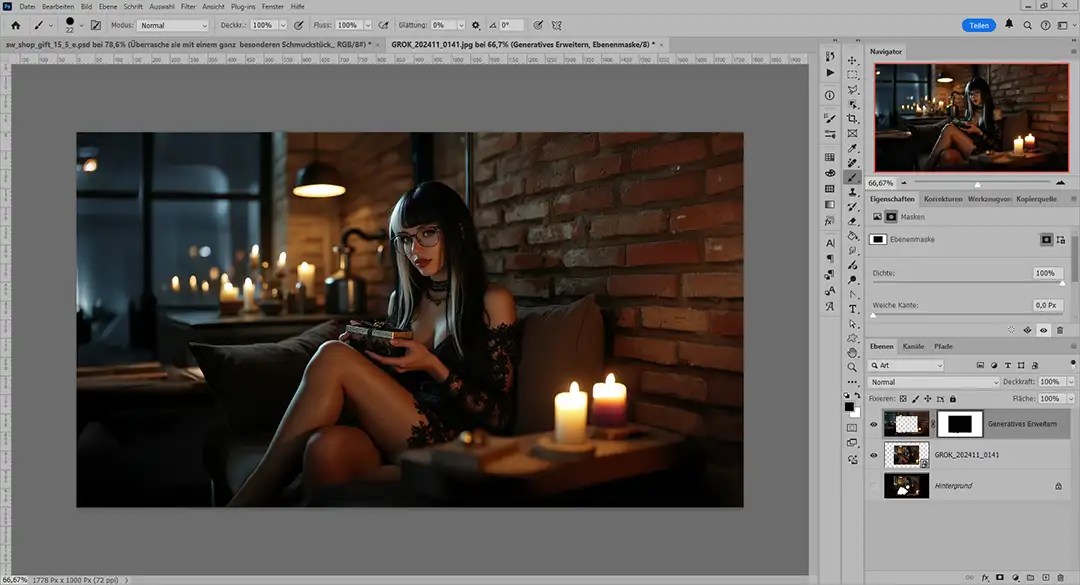Open the Filter menu
The width and height of the screenshot is (1080, 585).
click(x=188, y=6)
